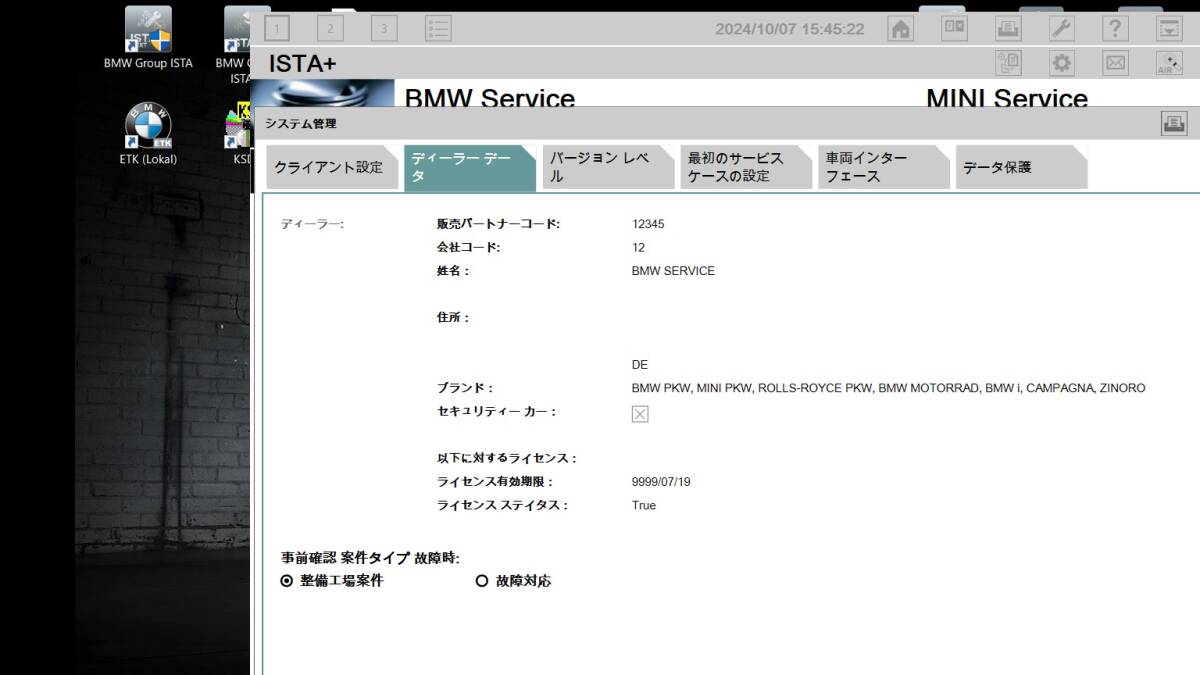Open the gear settings icon

(1062, 63)
